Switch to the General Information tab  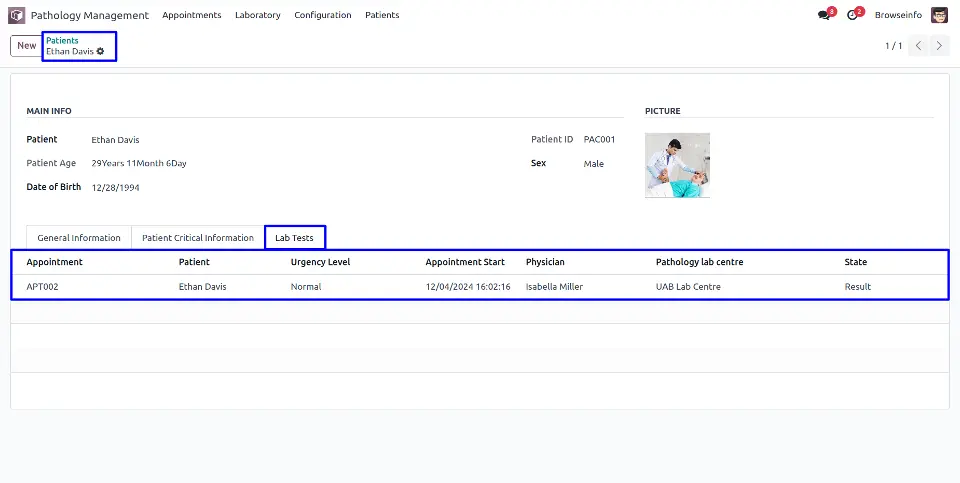pyautogui.click(x=79, y=238)
